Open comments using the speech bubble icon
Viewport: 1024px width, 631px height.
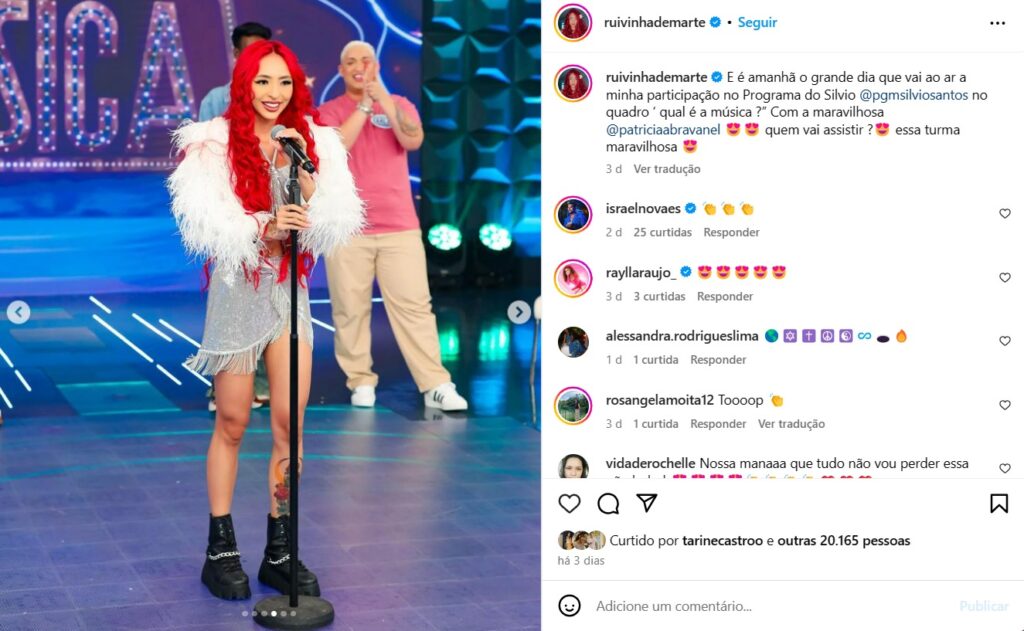[608, 503]
